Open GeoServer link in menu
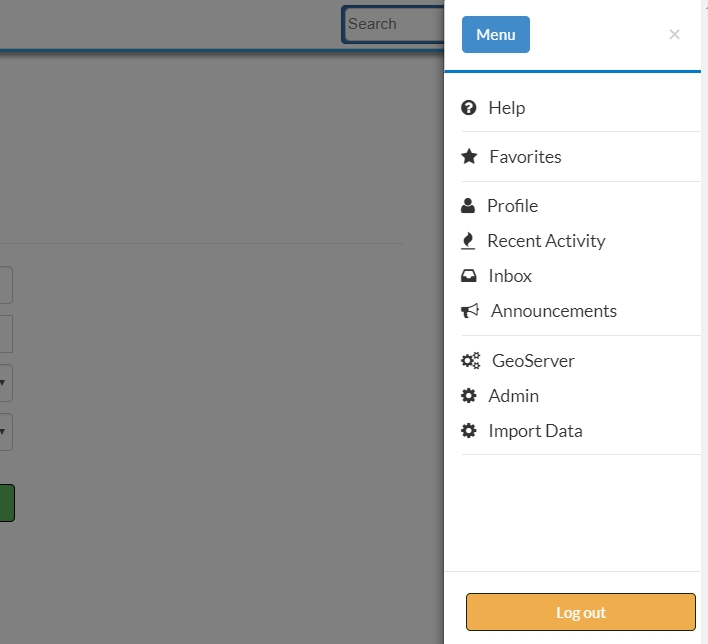Image resolution: width=708 pixels, height=644 pixels. click(x=533, y=361)
